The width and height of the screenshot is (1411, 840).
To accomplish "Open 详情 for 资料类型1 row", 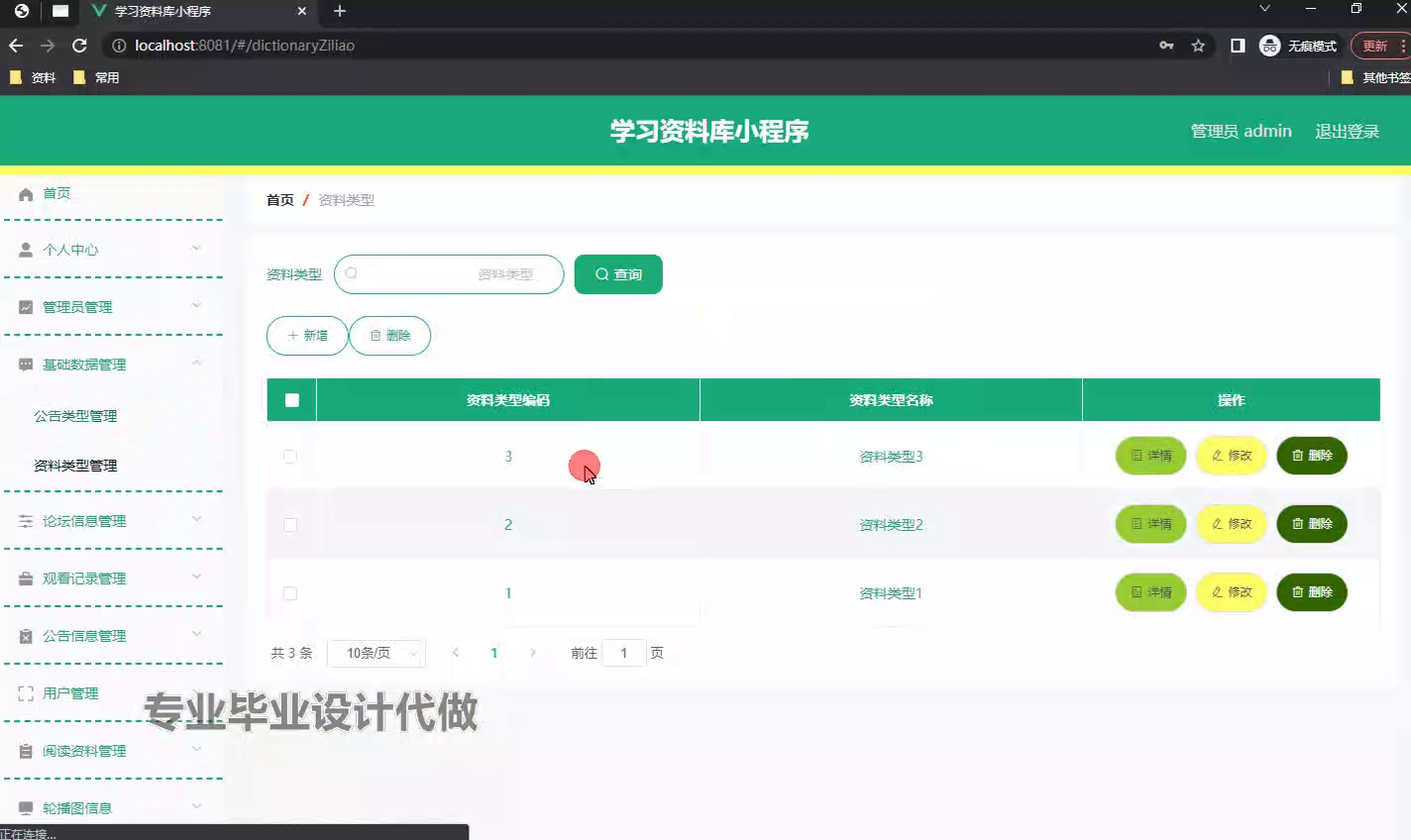I will [x=1150, y=592].
